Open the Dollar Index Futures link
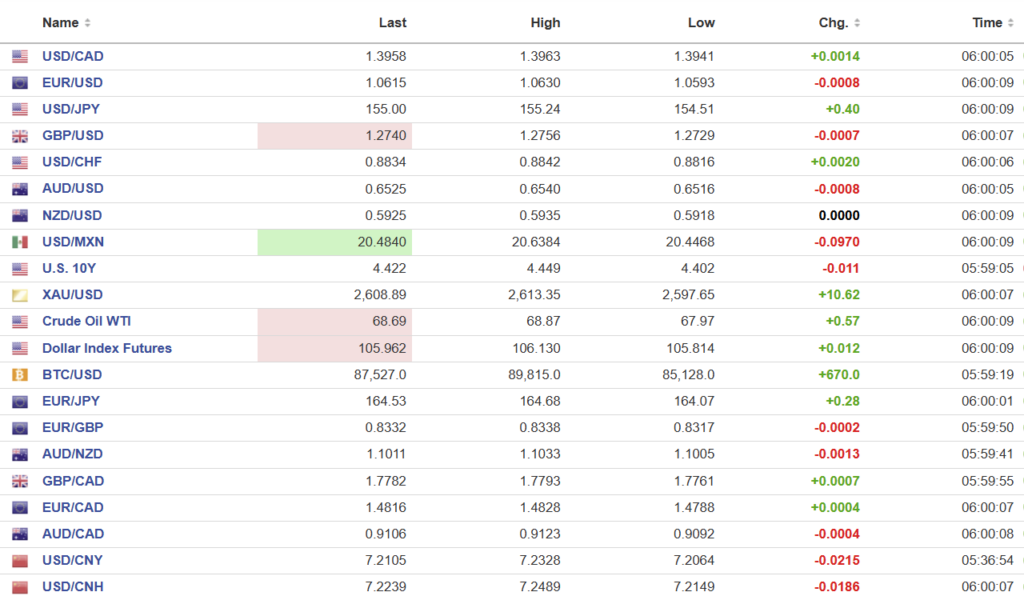 pos(107,348)
